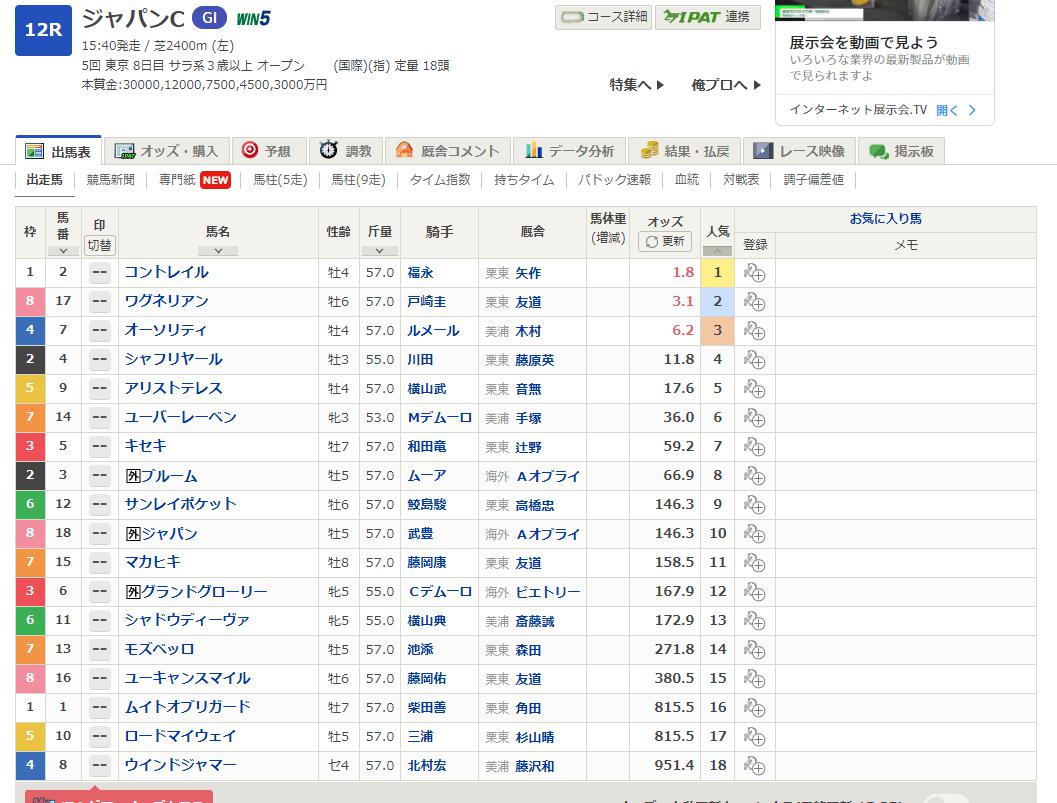
Task: Sort by 馬番 using its dropdown arrow
Action: pyautogui.click(x=63, y=251)
